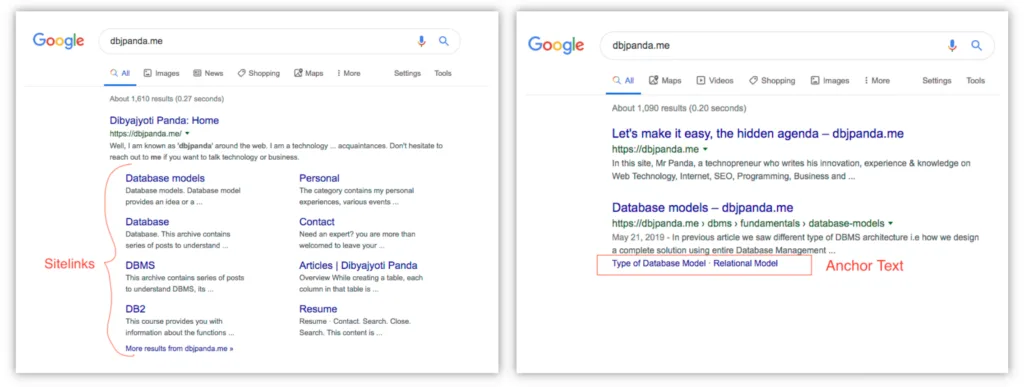Expand More menu in right screenshot
The height and width of the screenshot is (387, 1024).
877,80
